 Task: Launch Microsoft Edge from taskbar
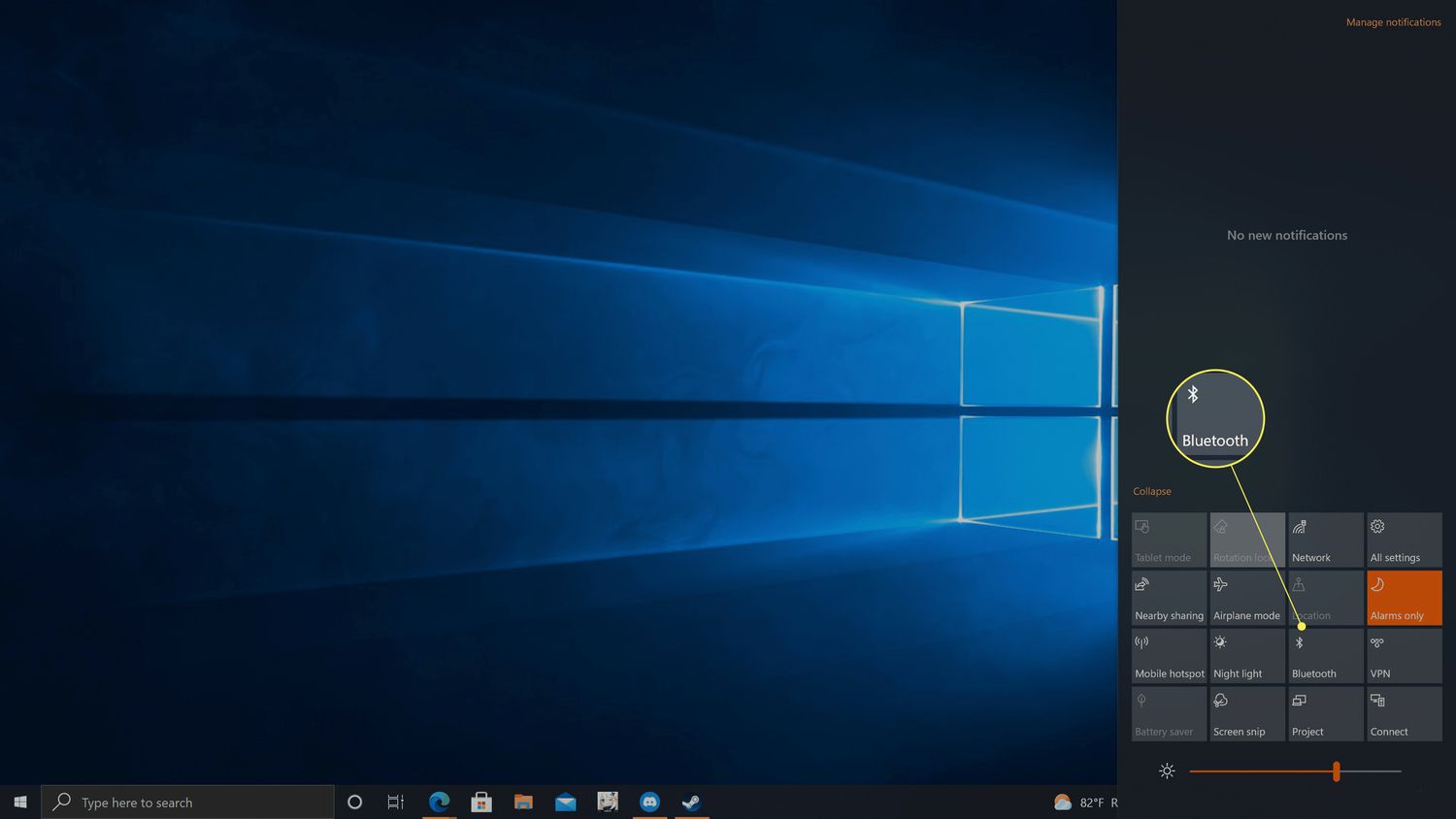[x=439, y=803]
